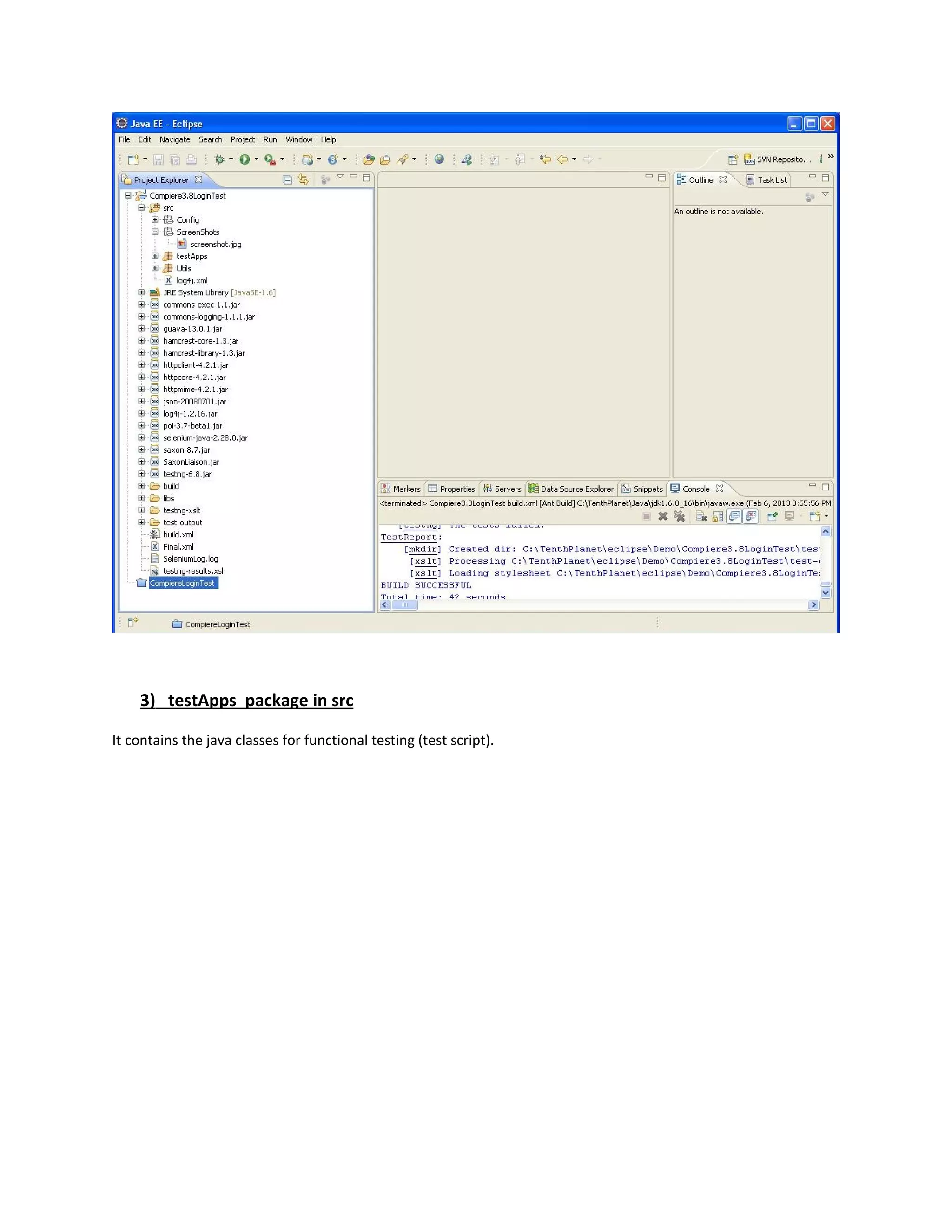The height and width of the screenshot is (1232, 952).
Task: Open the Navigate menu
Action: pos(175,140)
